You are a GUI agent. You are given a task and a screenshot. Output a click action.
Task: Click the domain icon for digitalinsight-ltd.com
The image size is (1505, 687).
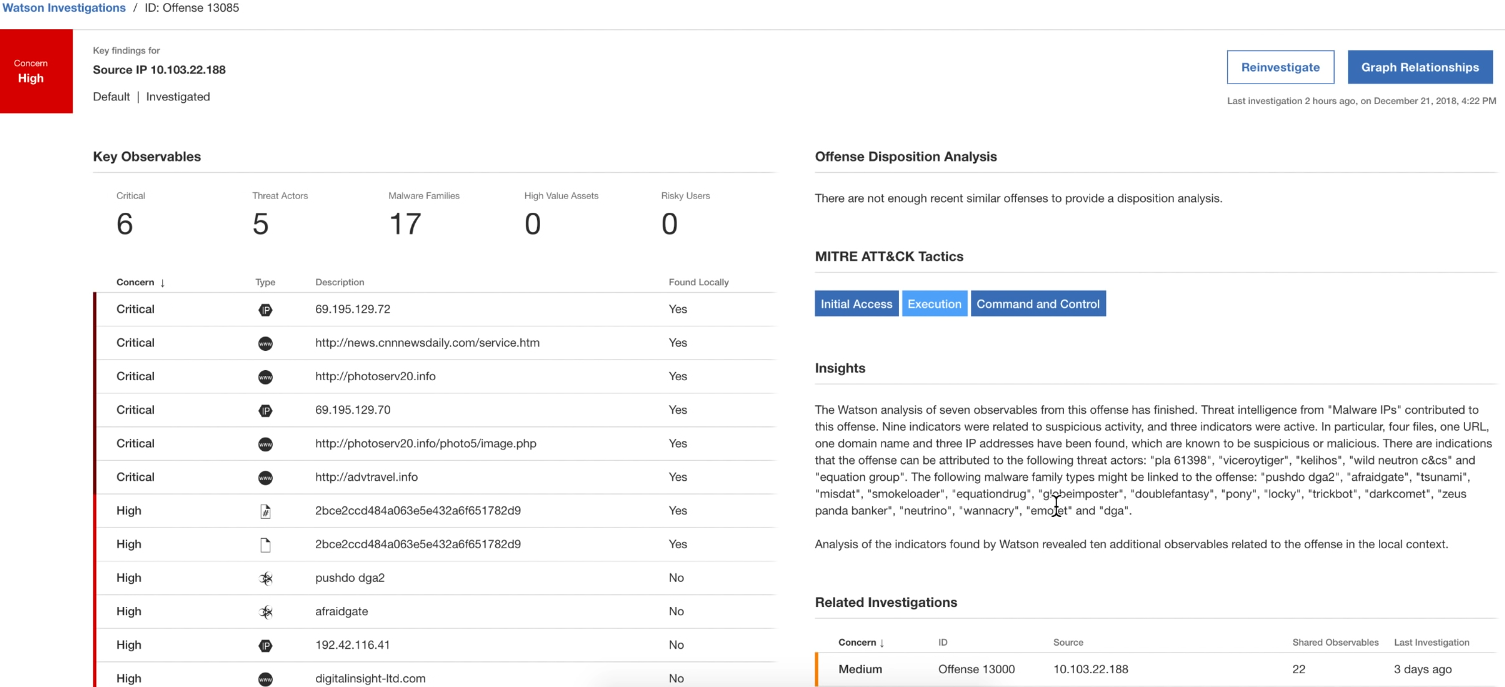pos(265,679)
